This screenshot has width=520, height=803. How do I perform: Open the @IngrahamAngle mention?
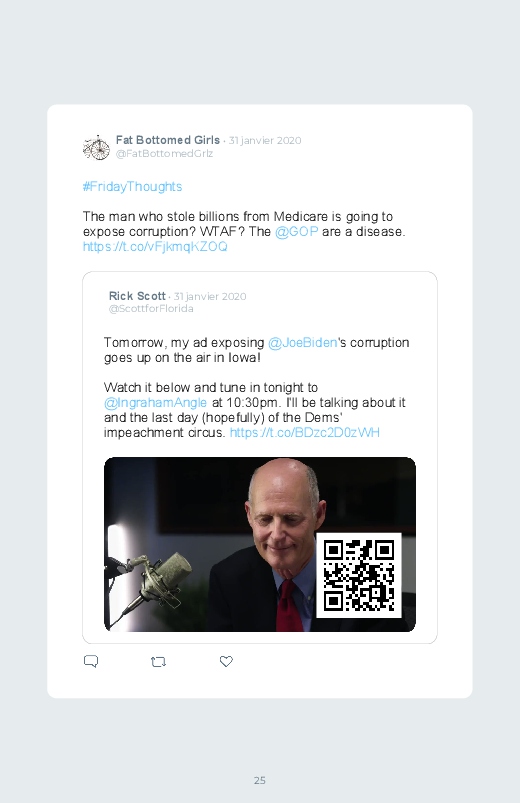(x=155, y=403)
